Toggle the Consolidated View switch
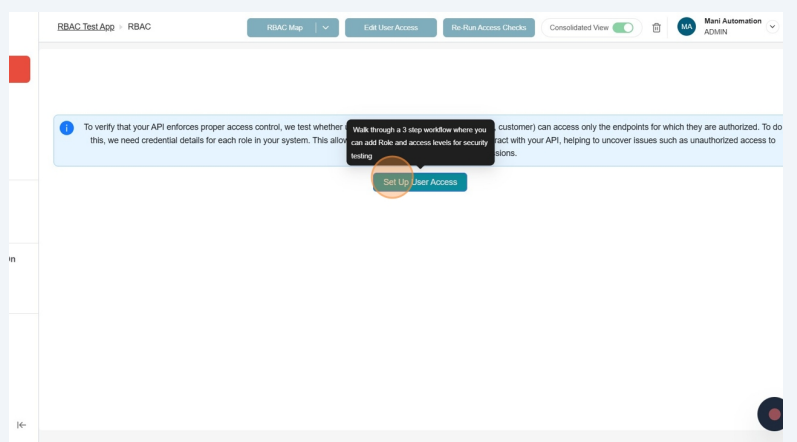Image resolution: width=797 pixels, height=442 pixels. tap(623, 27)
